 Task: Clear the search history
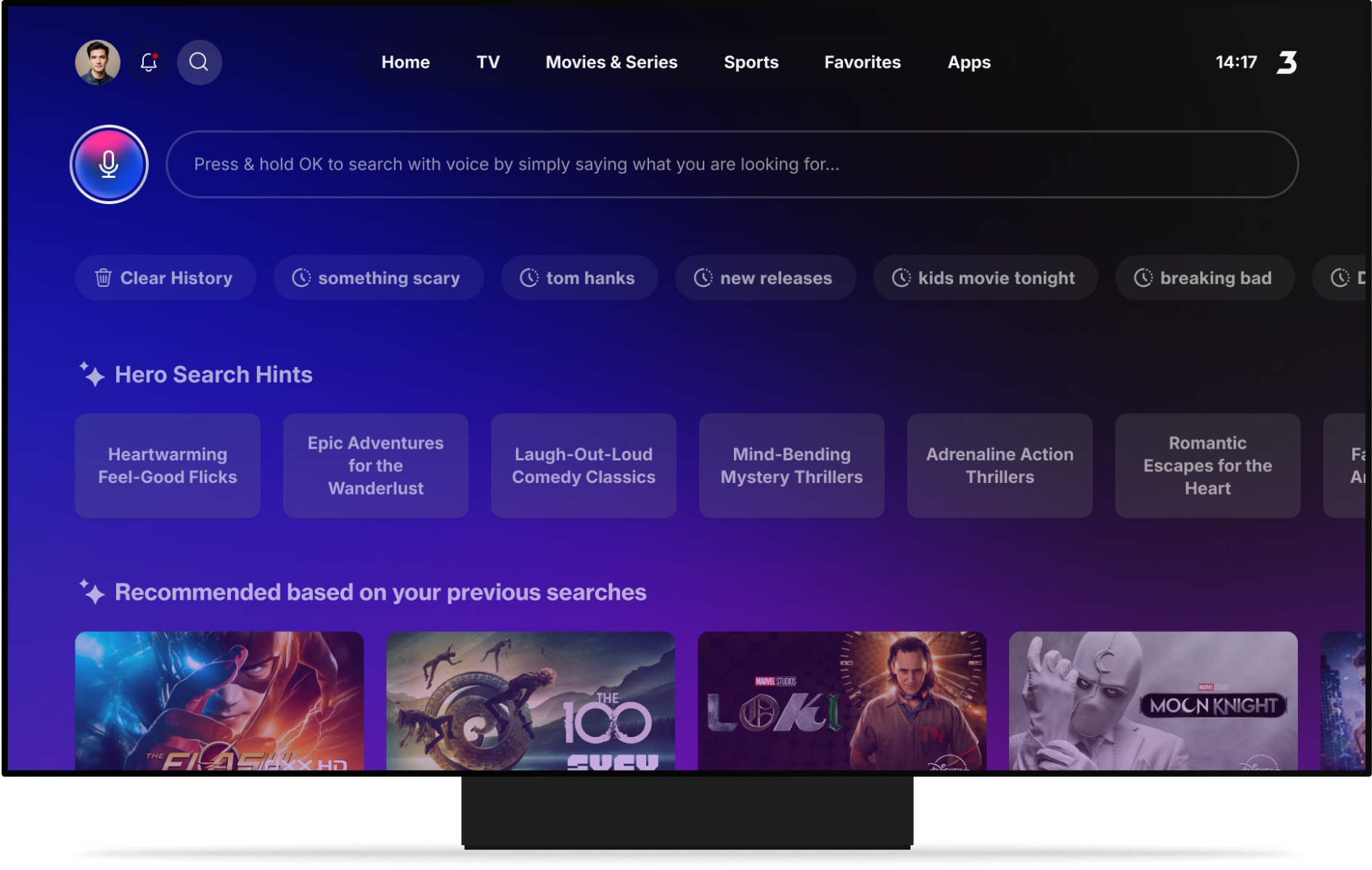point(165,277)
